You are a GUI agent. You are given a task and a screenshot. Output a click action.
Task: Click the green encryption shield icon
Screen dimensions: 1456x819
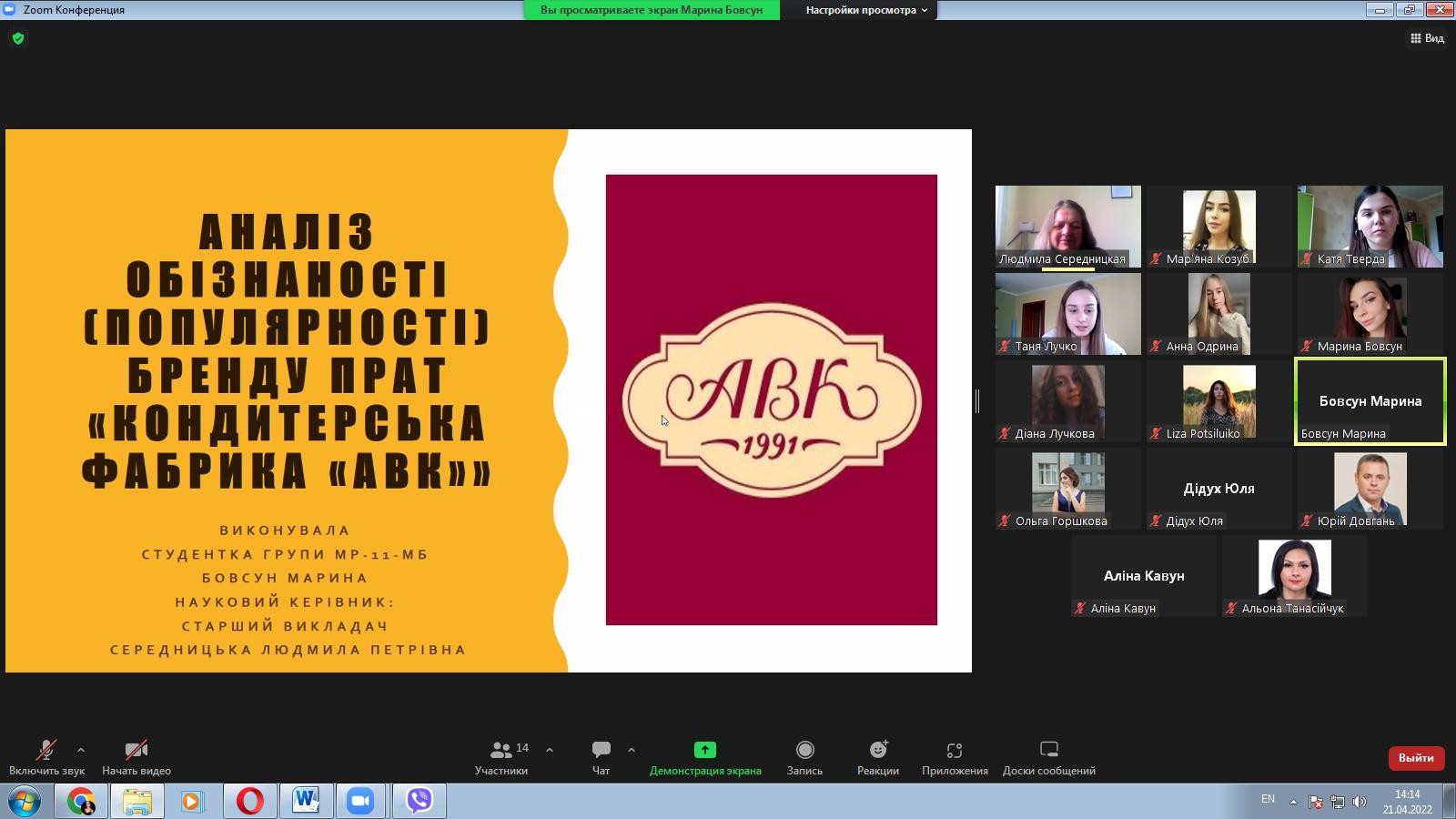(18, 38)
